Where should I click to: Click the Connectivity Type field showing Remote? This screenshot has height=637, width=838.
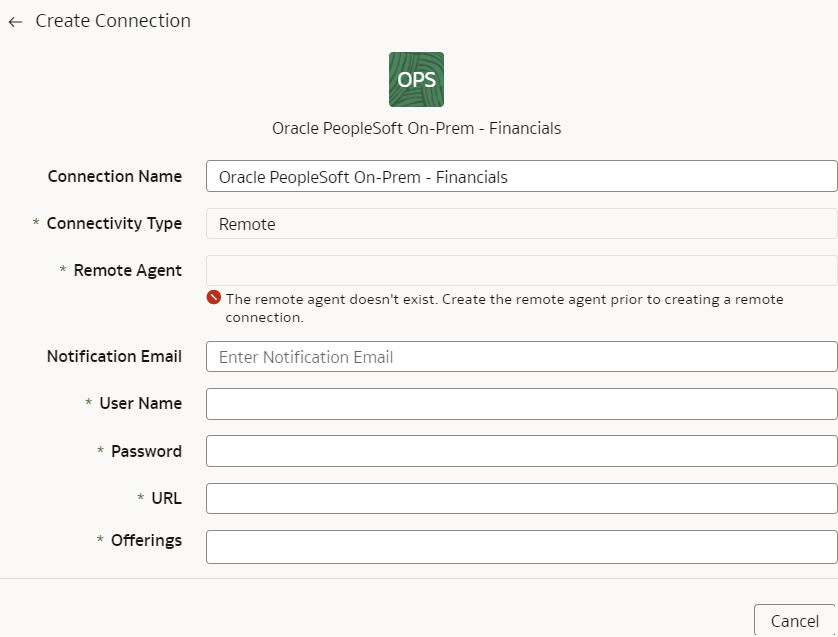[520, 223]
